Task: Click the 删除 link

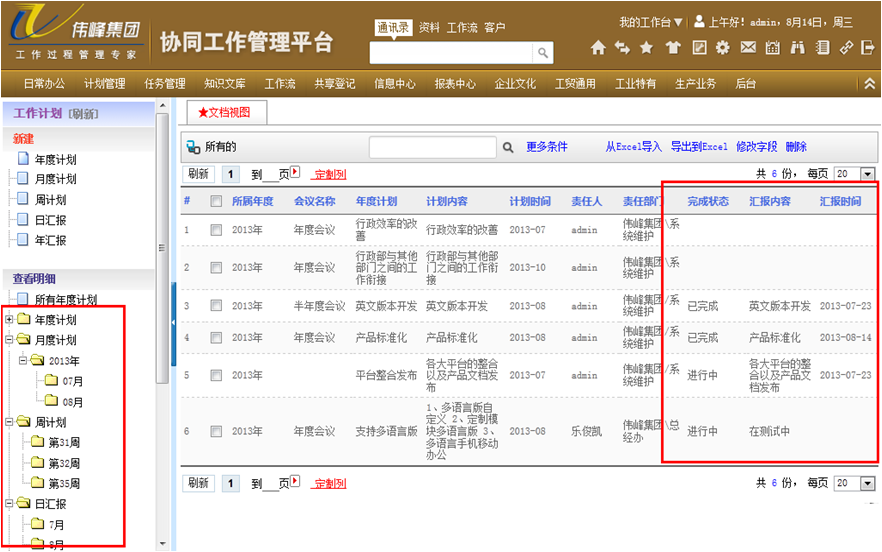Action: (796, 147)
